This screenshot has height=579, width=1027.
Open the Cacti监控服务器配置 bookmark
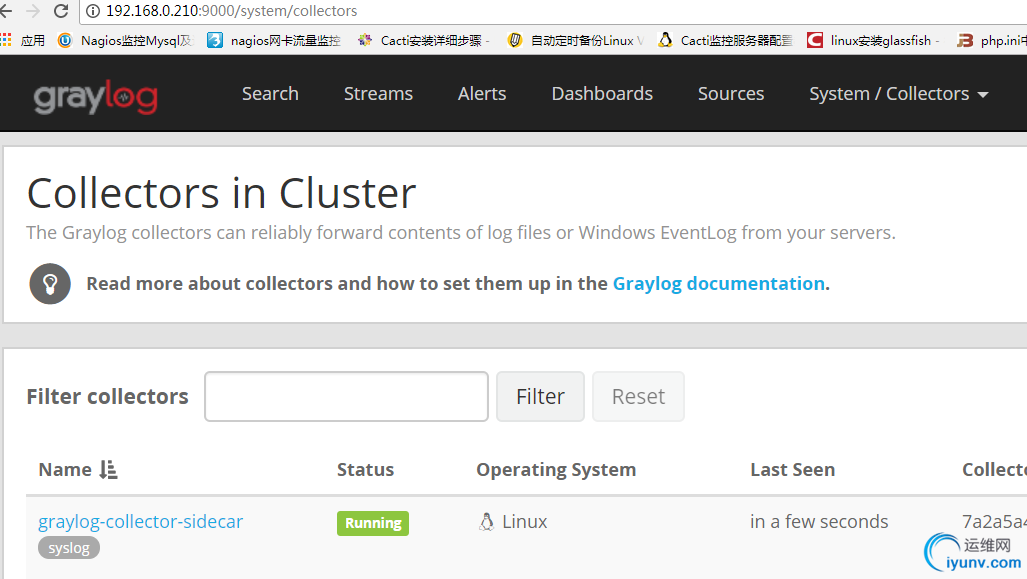tap(726, 41)
